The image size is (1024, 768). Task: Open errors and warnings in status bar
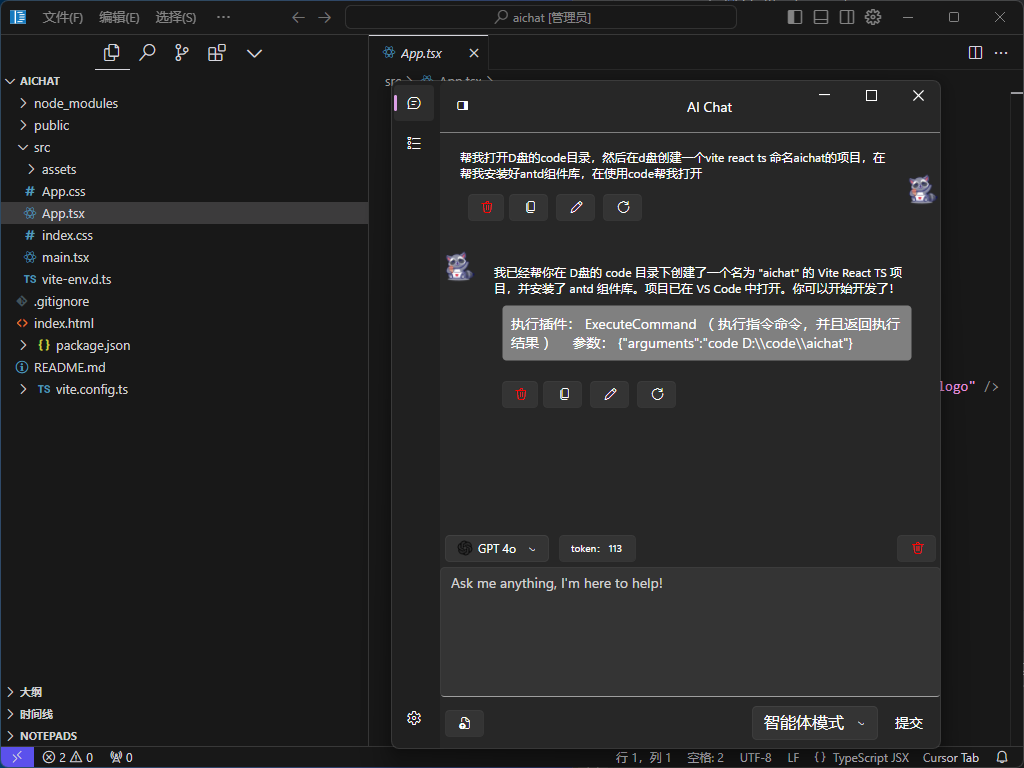[x=68, y=758]
